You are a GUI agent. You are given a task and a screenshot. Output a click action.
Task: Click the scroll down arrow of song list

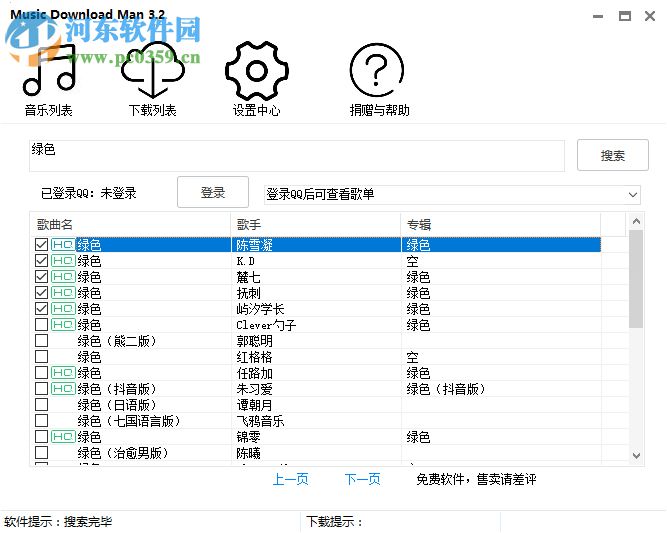[x=636, y=456]
